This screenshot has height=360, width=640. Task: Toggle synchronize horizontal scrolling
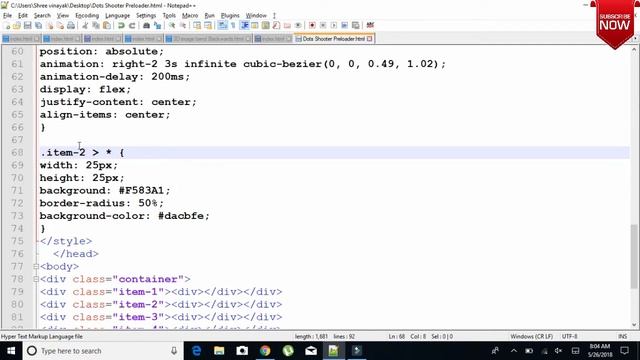[208, 26]
